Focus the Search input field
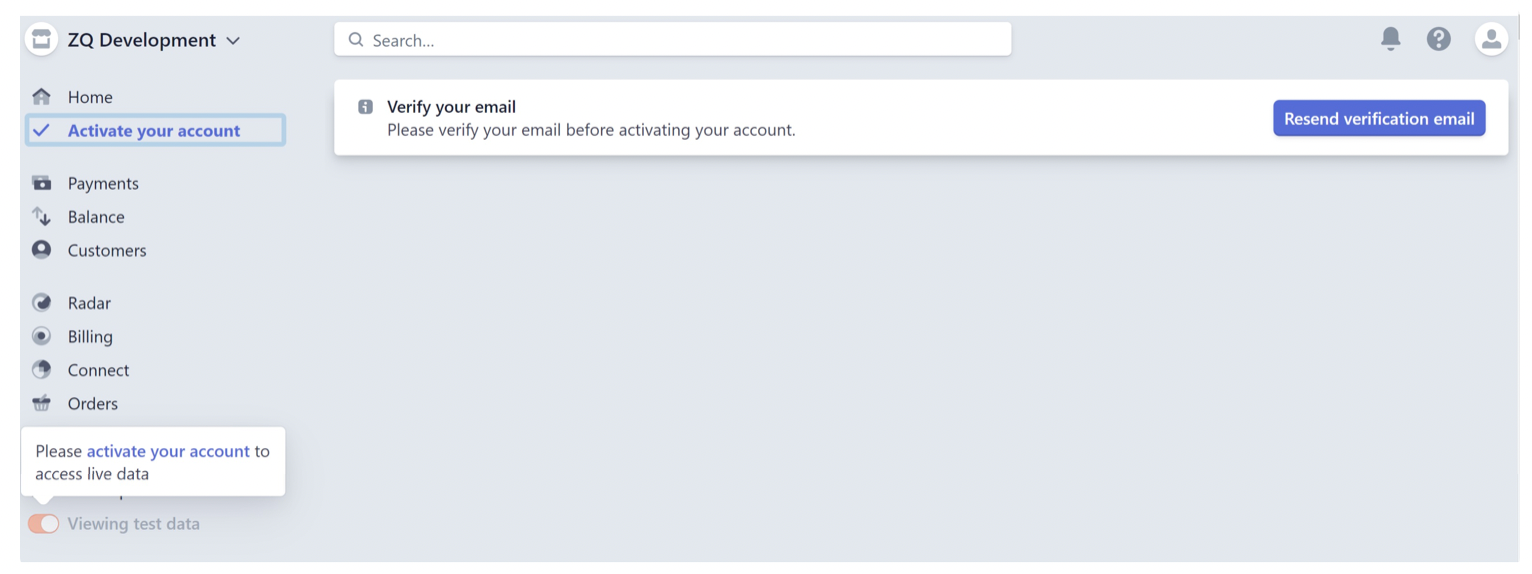This screenshot has width=1532, height=574. pyautogui.click(x=672, y=39)
